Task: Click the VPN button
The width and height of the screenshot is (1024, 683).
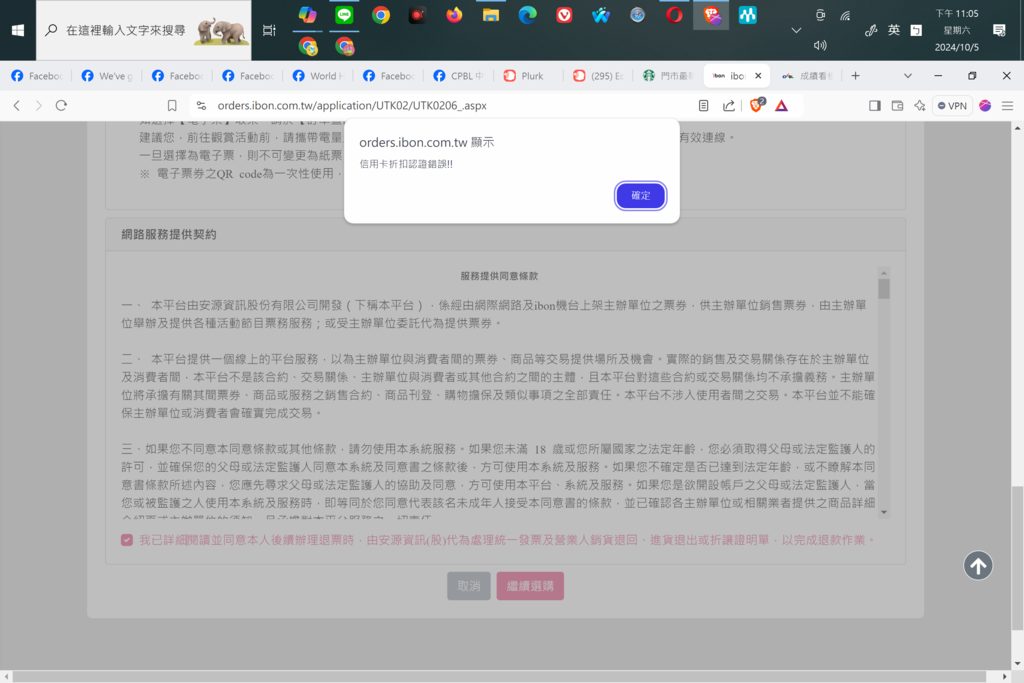Action: click(x=952, y=105)
